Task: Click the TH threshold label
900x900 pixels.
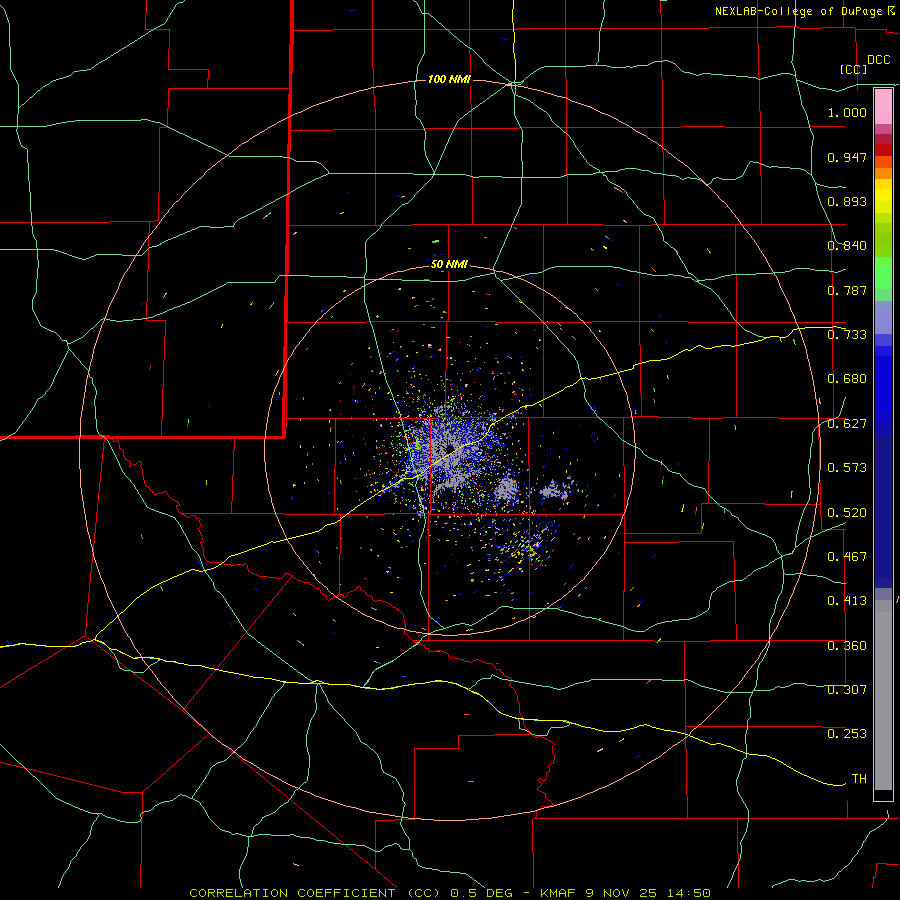Action: pyautogui.click(x=859, y=778)
